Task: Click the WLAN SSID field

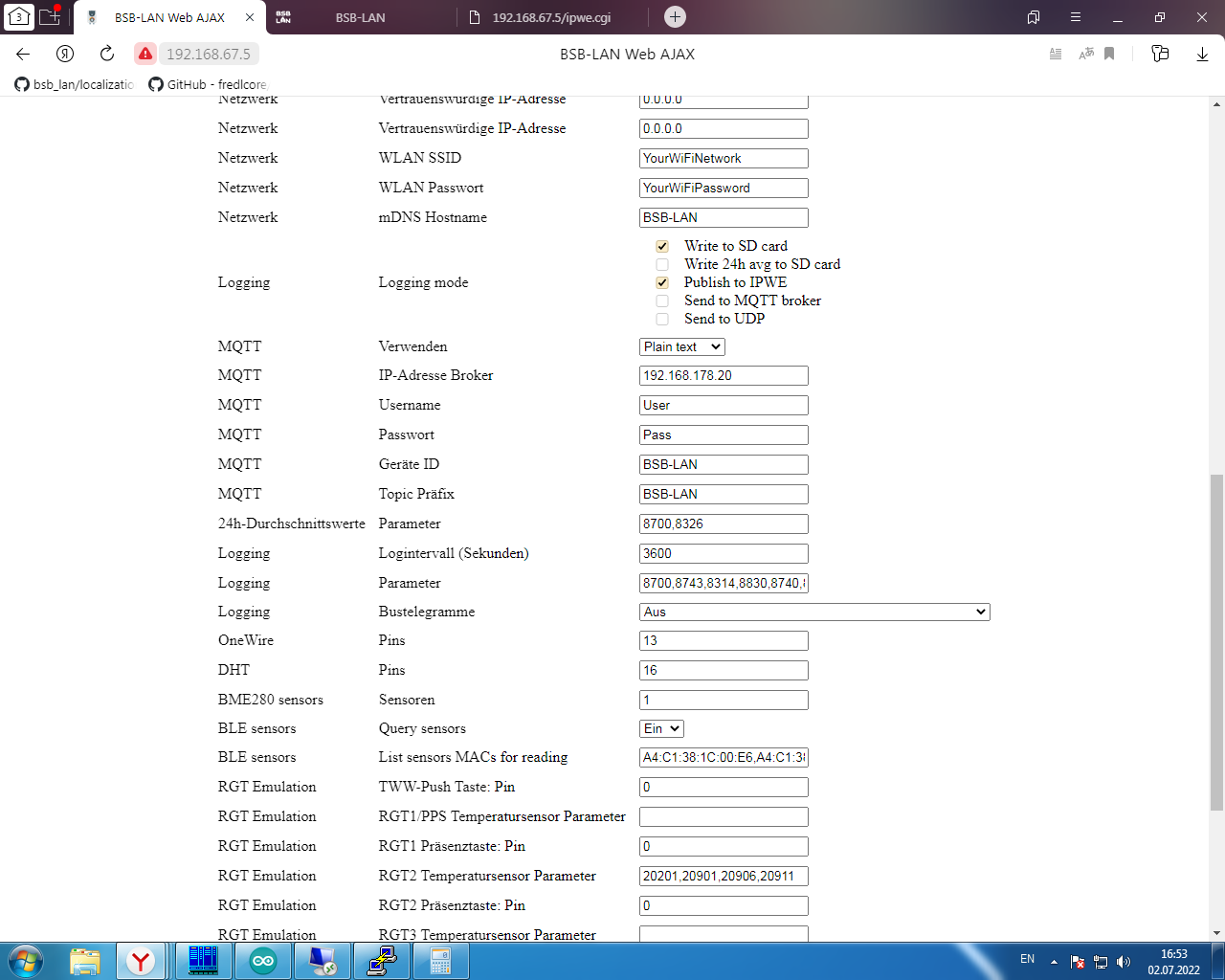Action: coord(724,158)
